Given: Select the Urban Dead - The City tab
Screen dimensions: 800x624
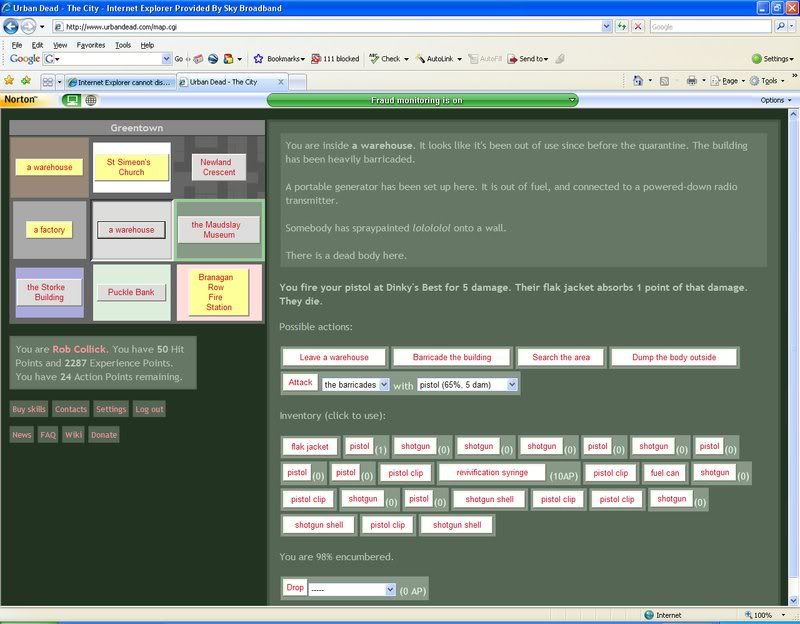Looking at the screenshot, I should tap(232, 82).
